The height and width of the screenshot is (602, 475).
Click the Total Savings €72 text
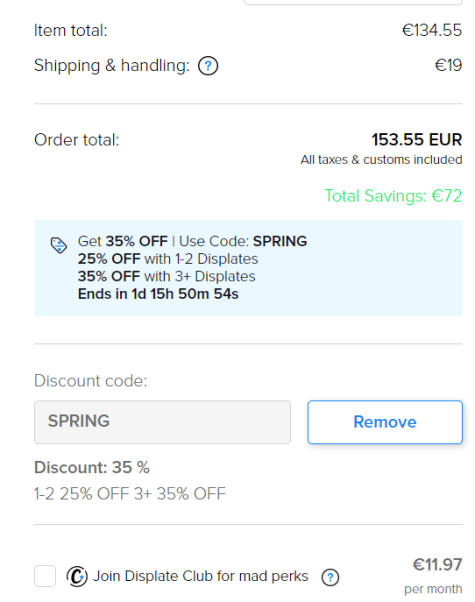pyautogui.click(x=393, y=196)
